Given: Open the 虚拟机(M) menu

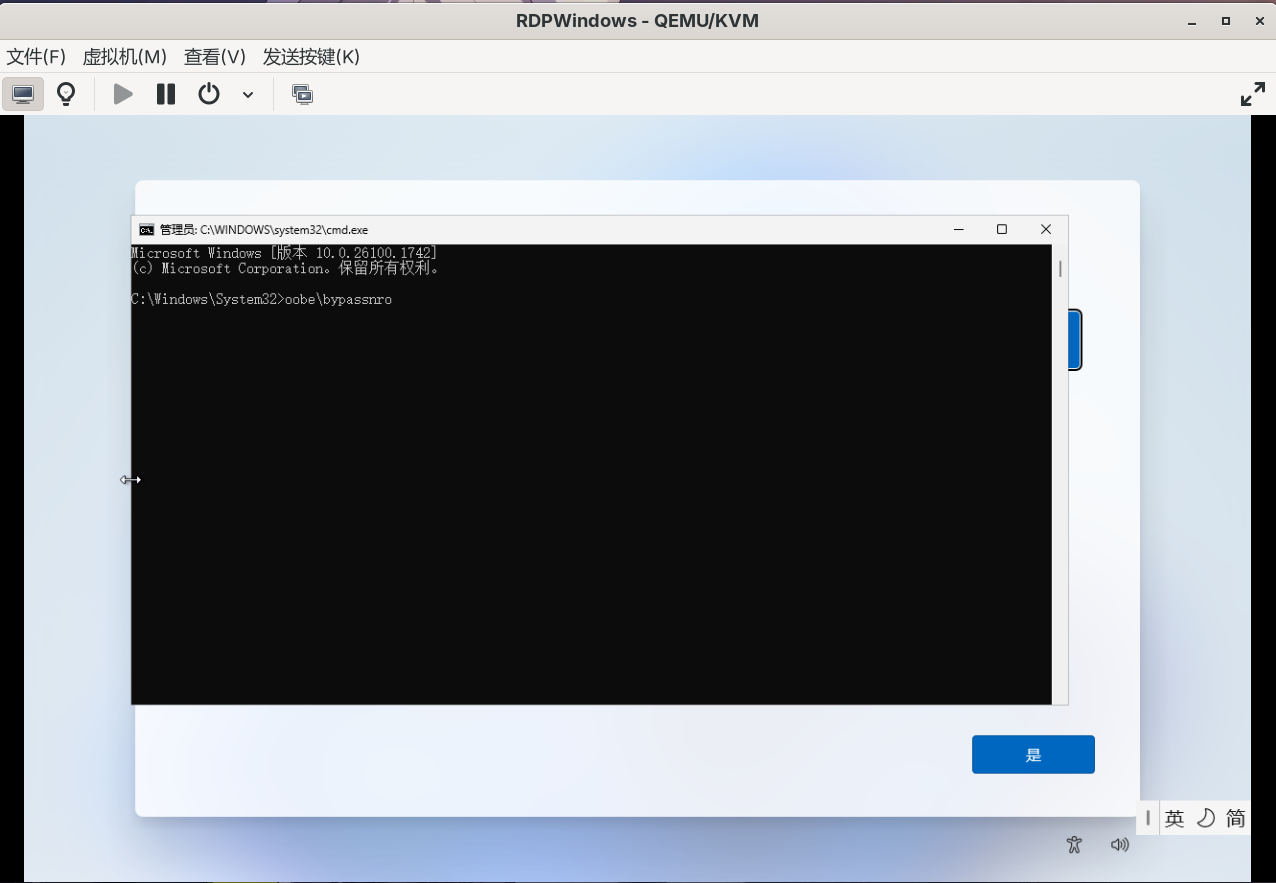Looking at the screenshot, I should [x=124, y=57].
